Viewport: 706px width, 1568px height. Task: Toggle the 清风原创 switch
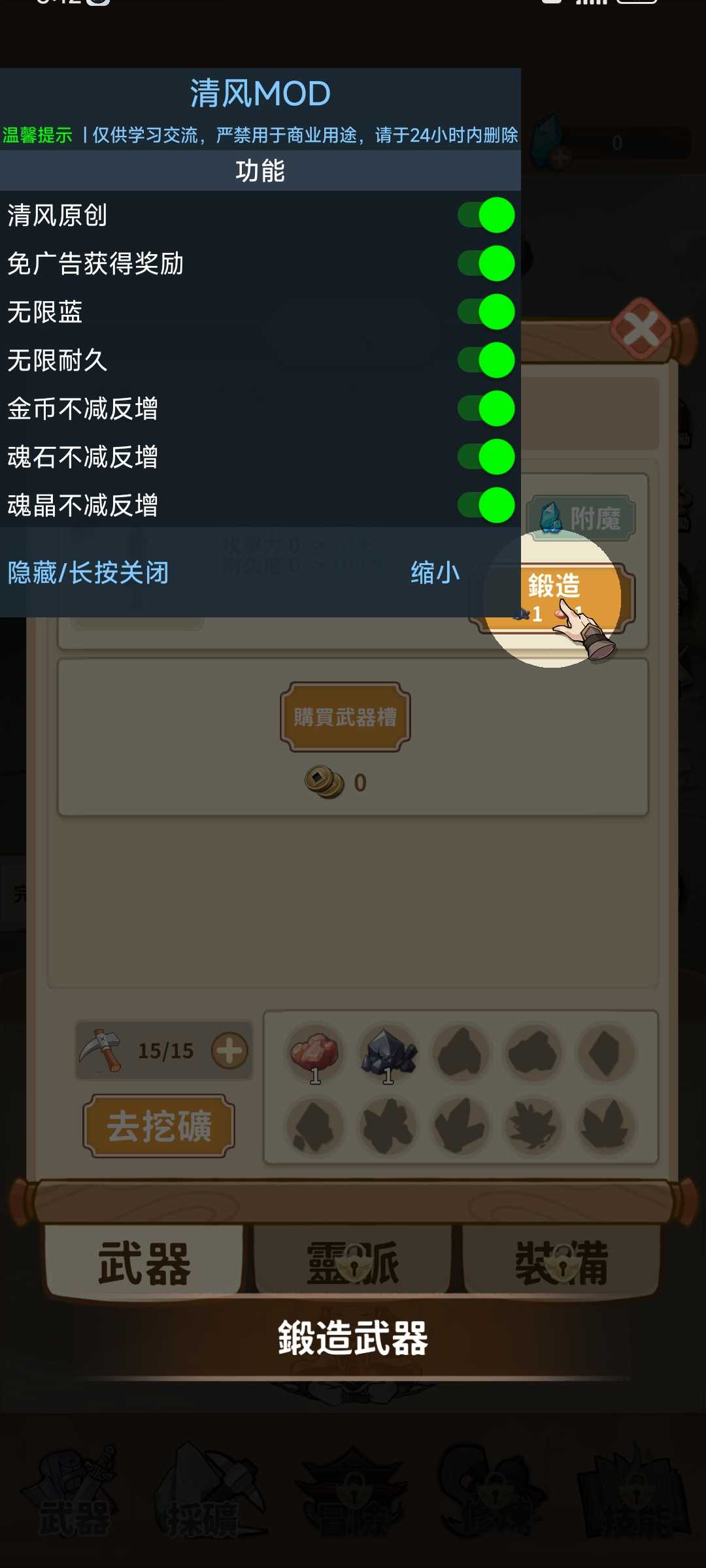click(x=486, y=215)
